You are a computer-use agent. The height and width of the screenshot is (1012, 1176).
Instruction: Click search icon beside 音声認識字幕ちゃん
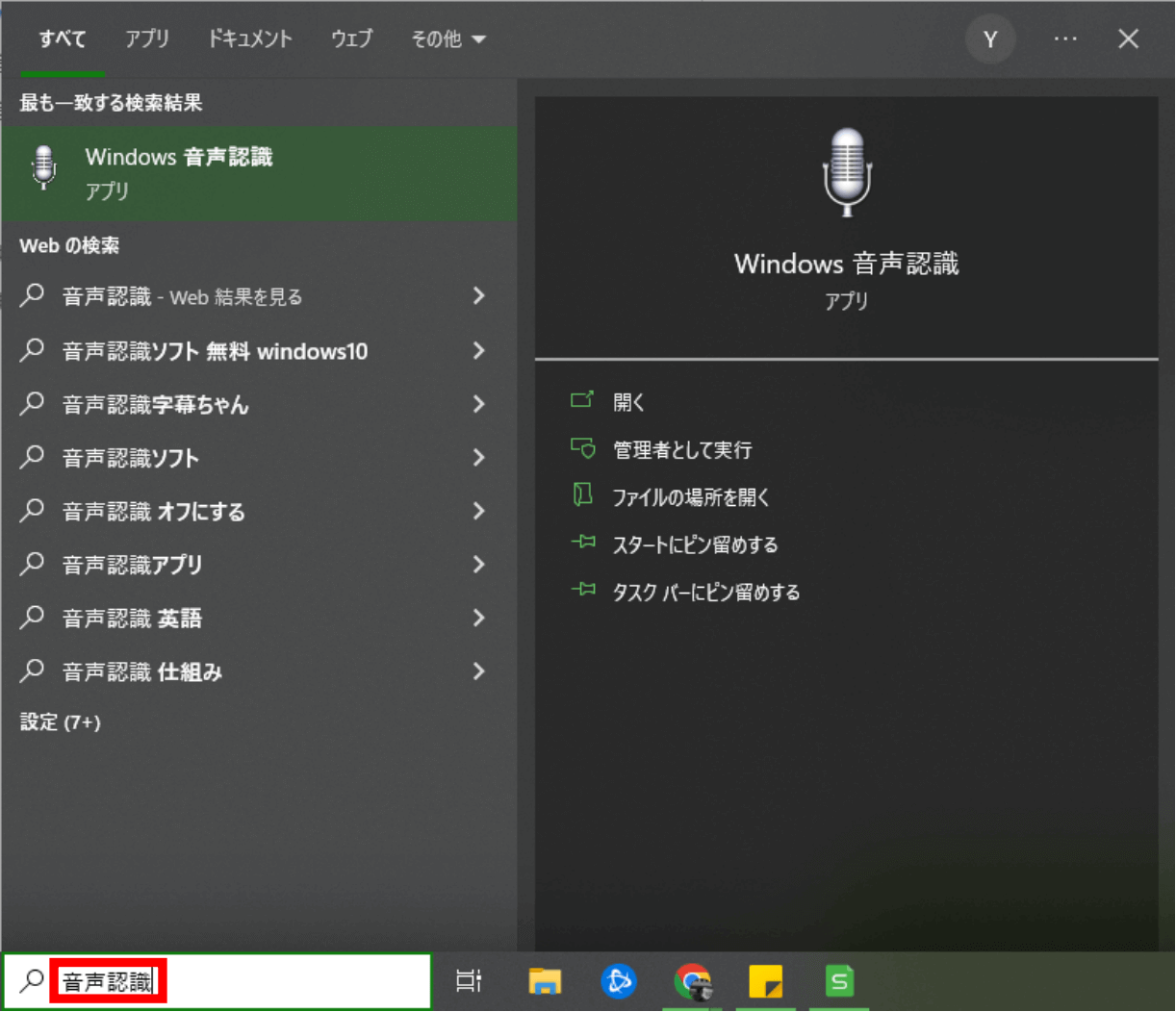(x=32, y=403)
